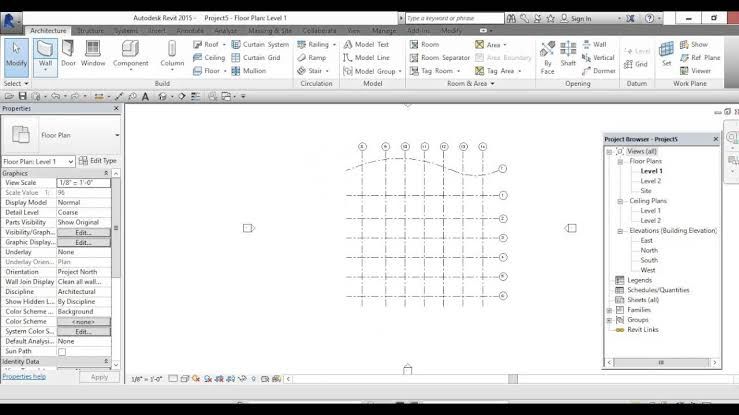Select the Window tool
This screenshot has height=415, width=739.
point(93,53)
